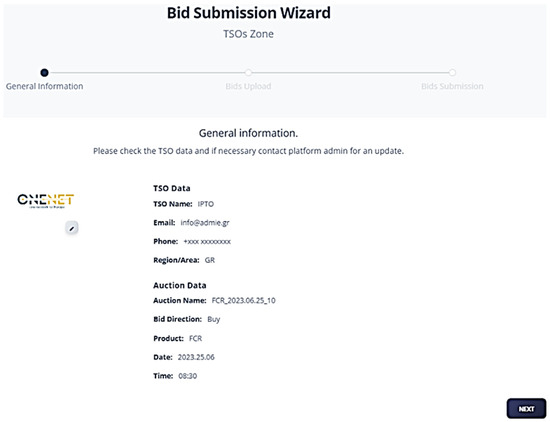The width and height of the screenshot is (550, 422).
Task: Select the General Information step circle
Action: pyautogui.click(x=44, y=73)
